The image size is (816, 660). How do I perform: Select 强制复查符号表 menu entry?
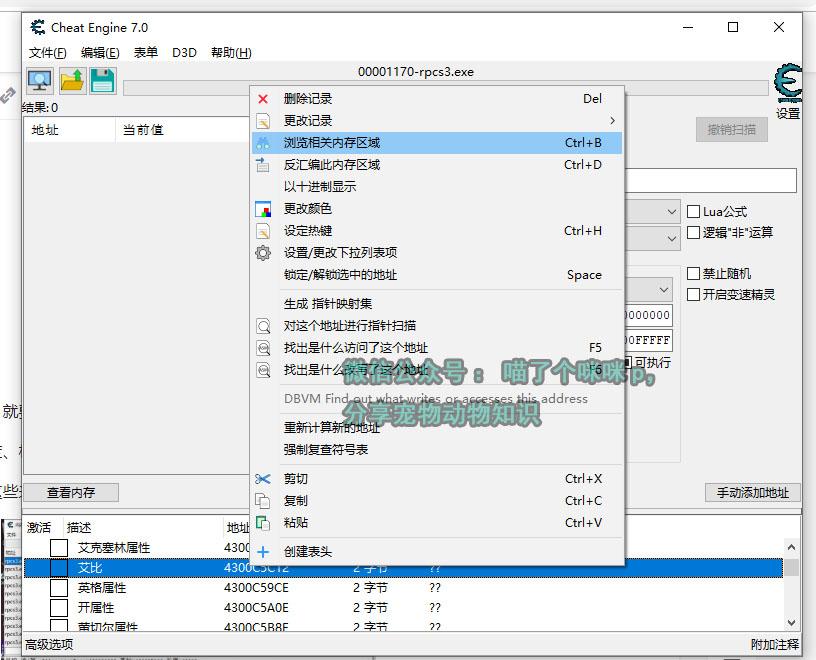point(437,450)
